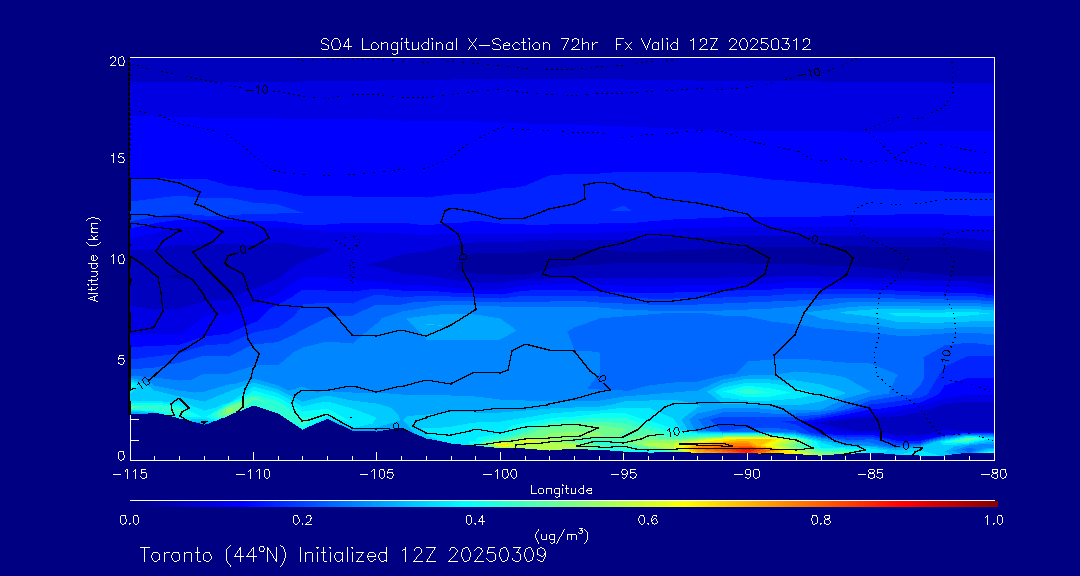This screenshot has height=576, width=1080.
Task: Click the "10" contour label above longitude -93
Action: (673, 432)
